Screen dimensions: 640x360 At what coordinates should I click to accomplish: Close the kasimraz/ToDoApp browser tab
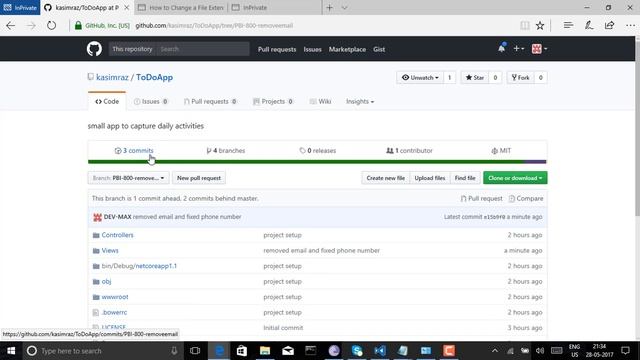127,7
